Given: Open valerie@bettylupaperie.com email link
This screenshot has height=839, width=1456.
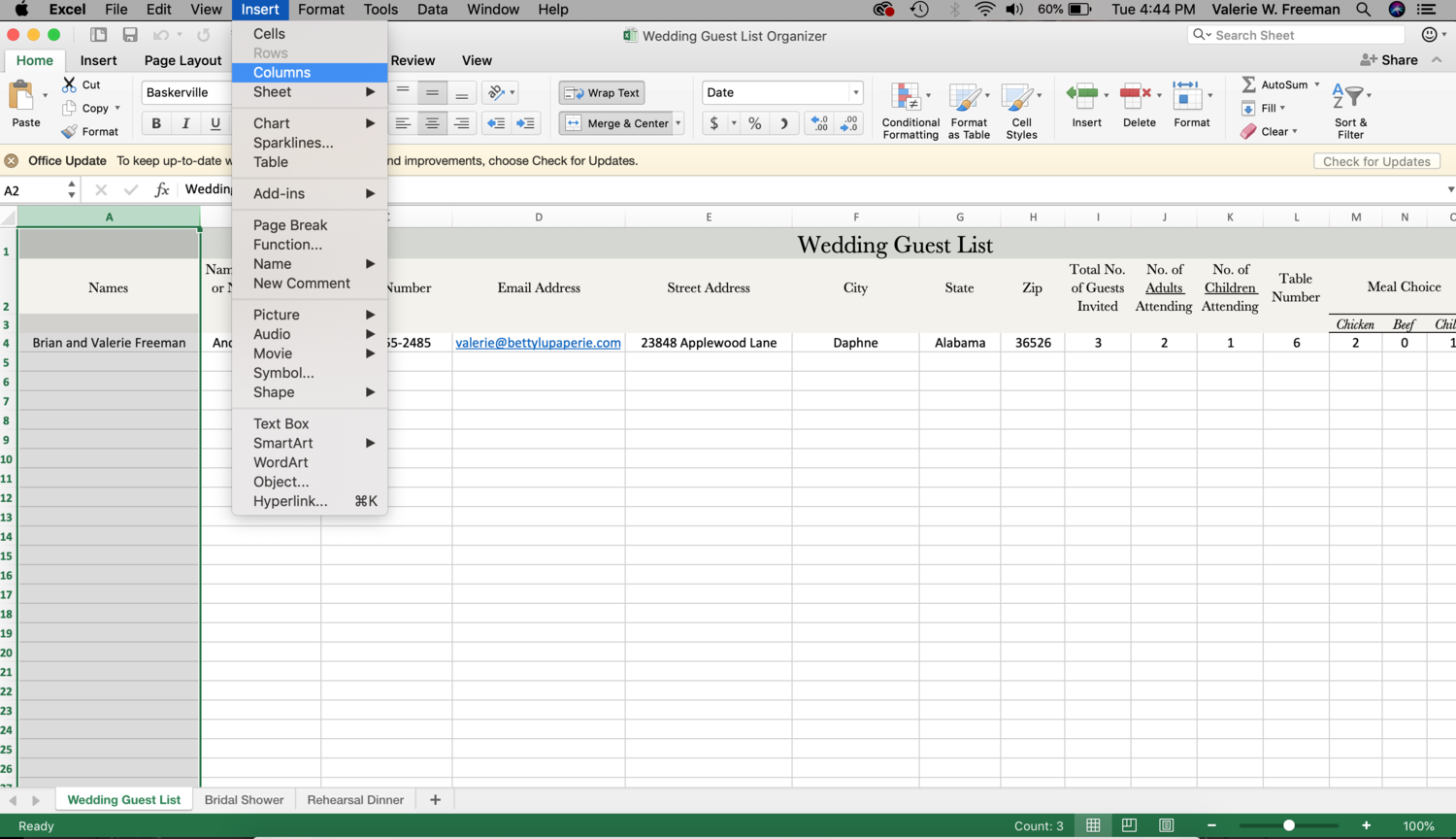Looking at the screenshot, I should (x=538, y=342).
